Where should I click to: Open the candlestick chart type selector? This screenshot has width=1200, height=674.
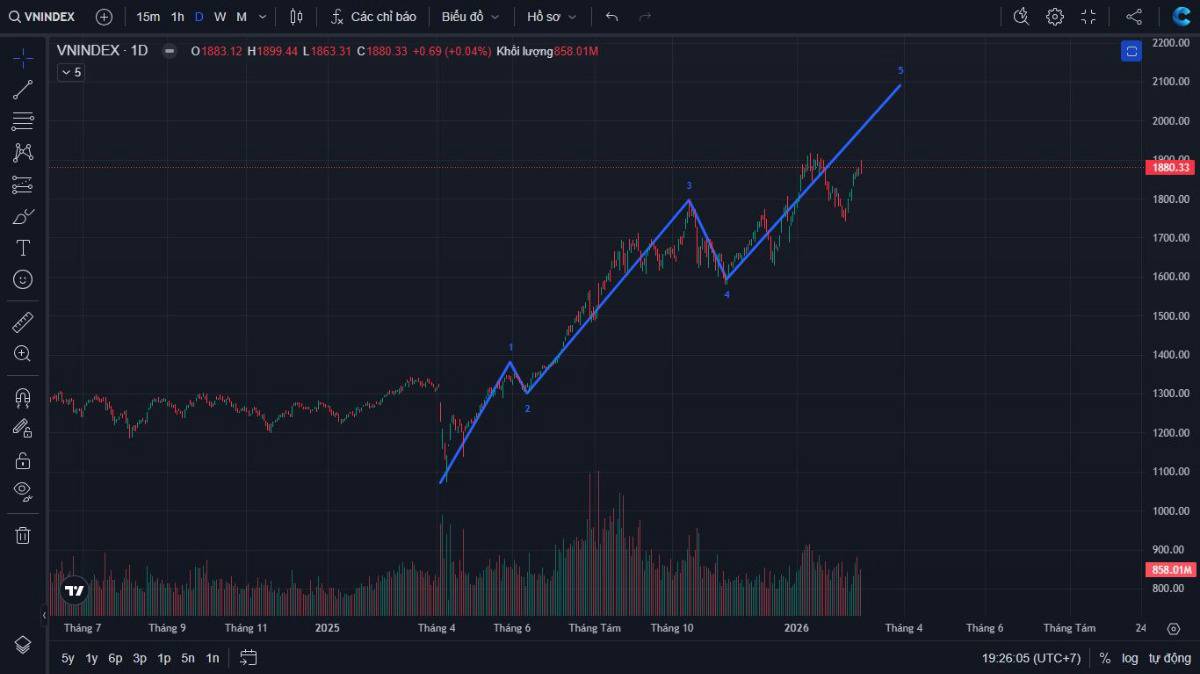pyautogui.click(x=295, y=16)
